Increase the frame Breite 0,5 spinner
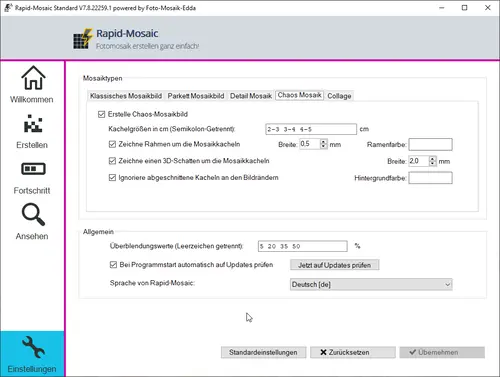This screenshot has width=500, height=377. pos(323,141)
